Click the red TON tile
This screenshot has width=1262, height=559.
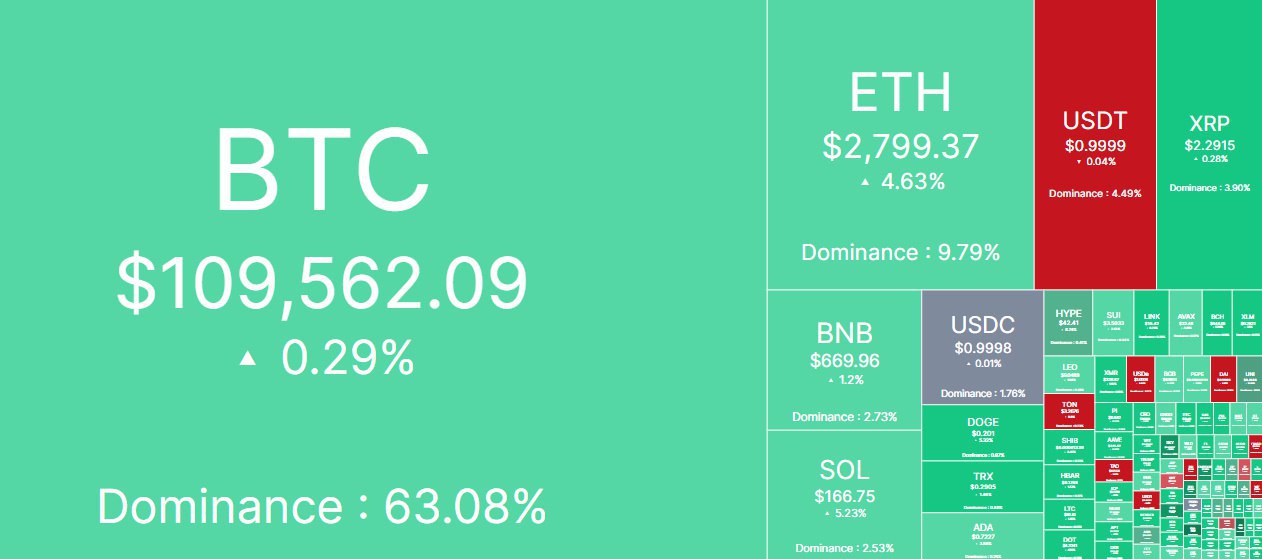[1069, 412]
